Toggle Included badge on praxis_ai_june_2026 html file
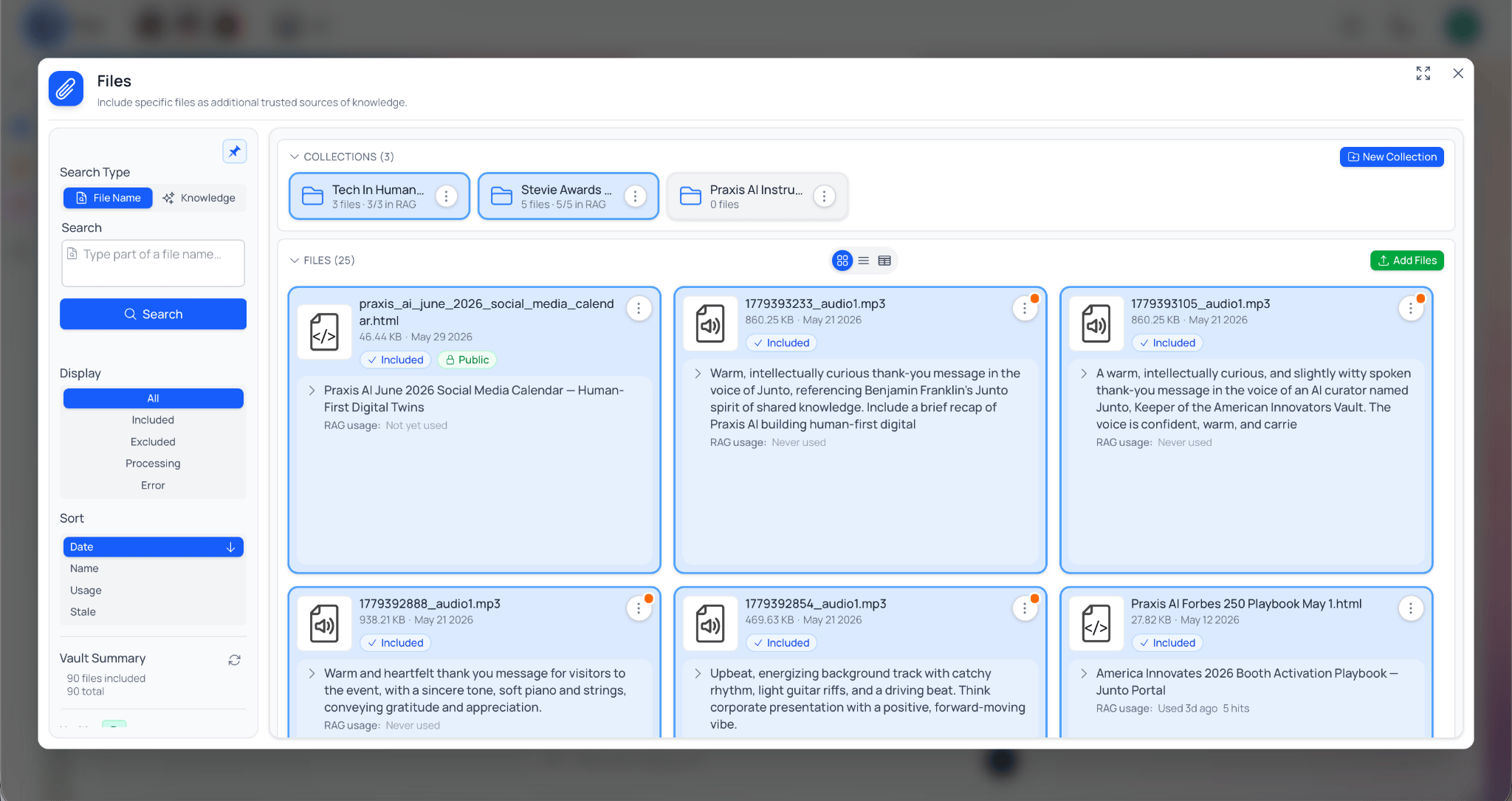The width and height of the screenshot is (1512, 801). point(396,360)
